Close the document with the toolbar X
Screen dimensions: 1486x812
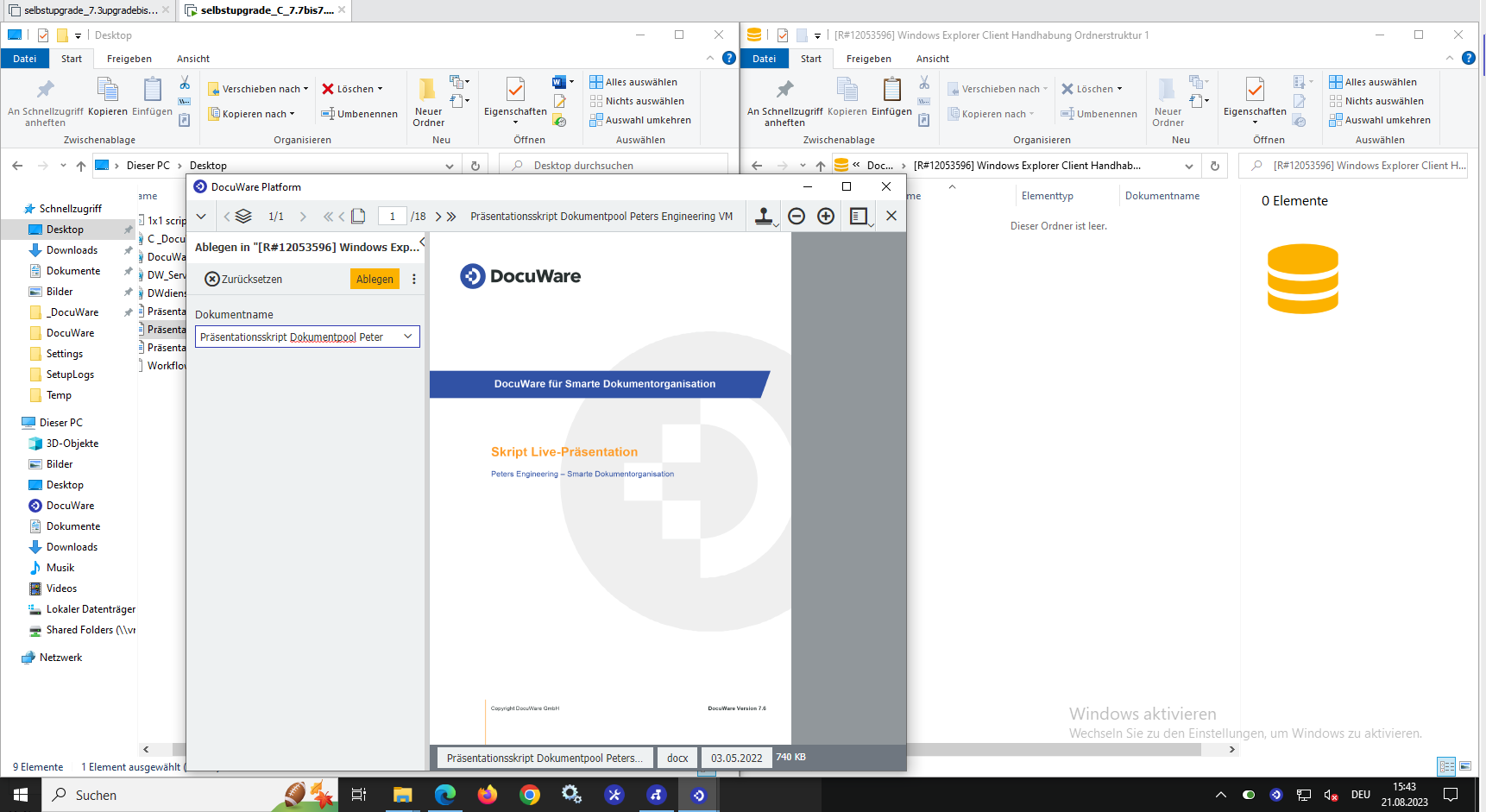[x=891, y=217]
